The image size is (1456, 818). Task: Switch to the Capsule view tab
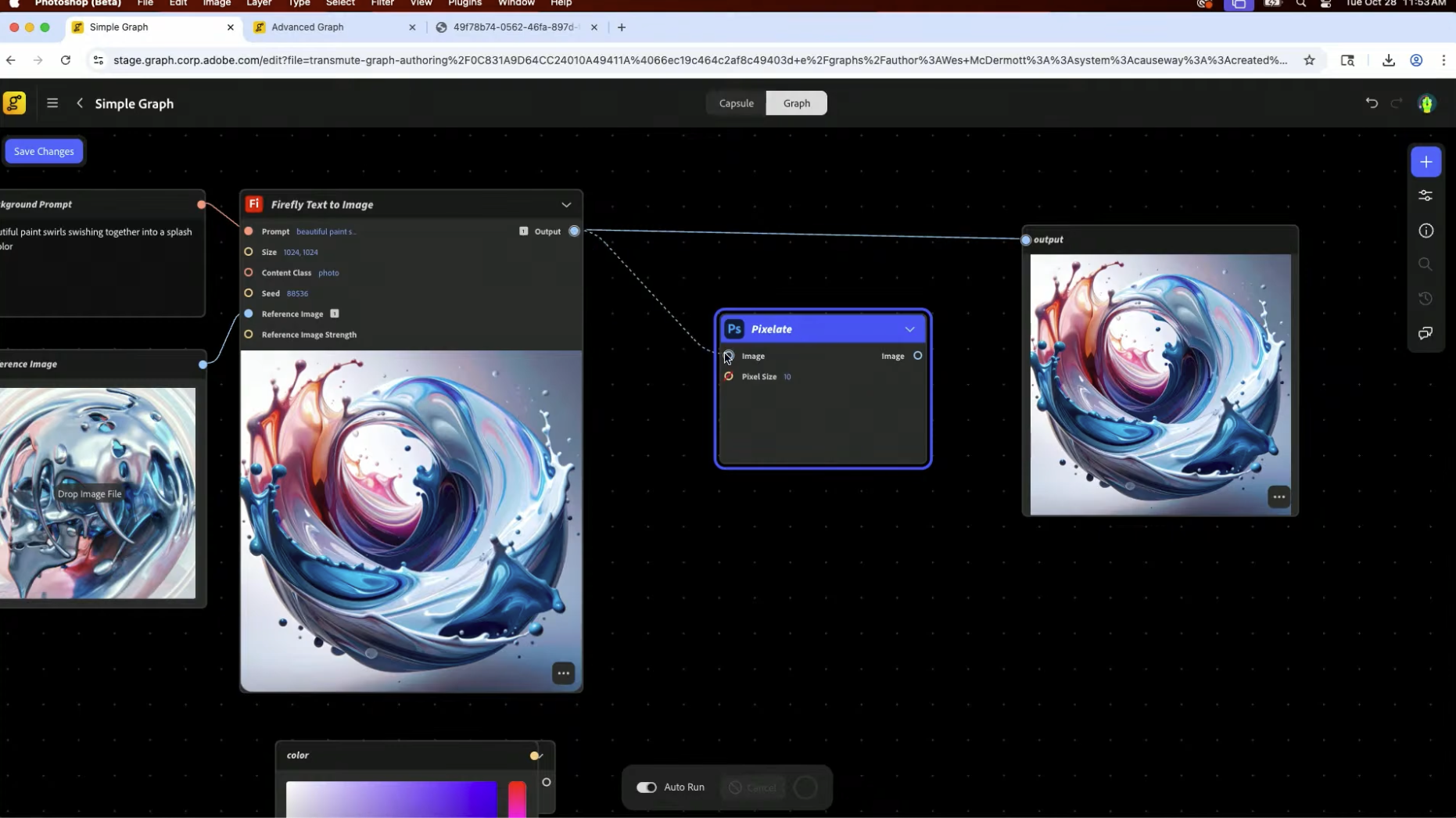[736, 103]
